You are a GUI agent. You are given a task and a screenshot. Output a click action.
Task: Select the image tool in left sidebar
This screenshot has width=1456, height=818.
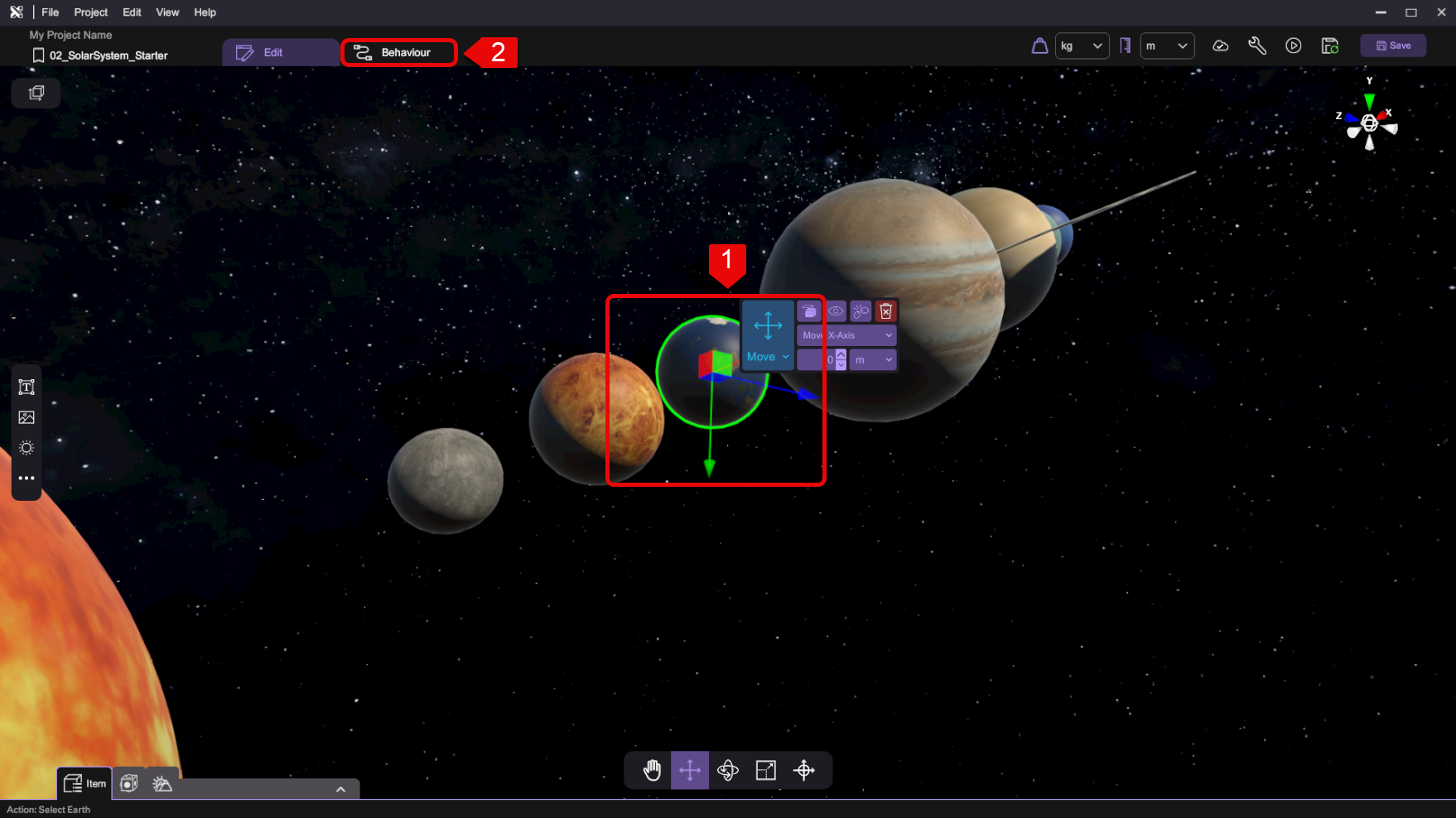(27, 417)
